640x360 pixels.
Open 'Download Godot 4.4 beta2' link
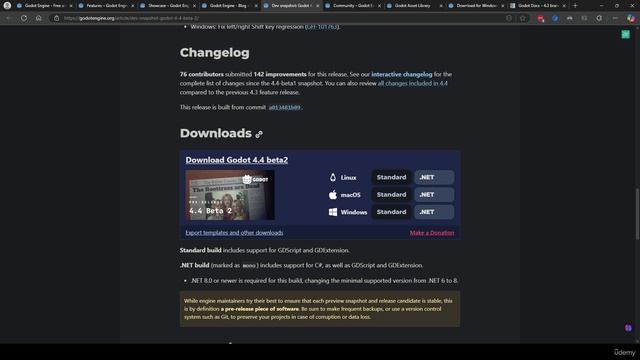pos(236,160)
